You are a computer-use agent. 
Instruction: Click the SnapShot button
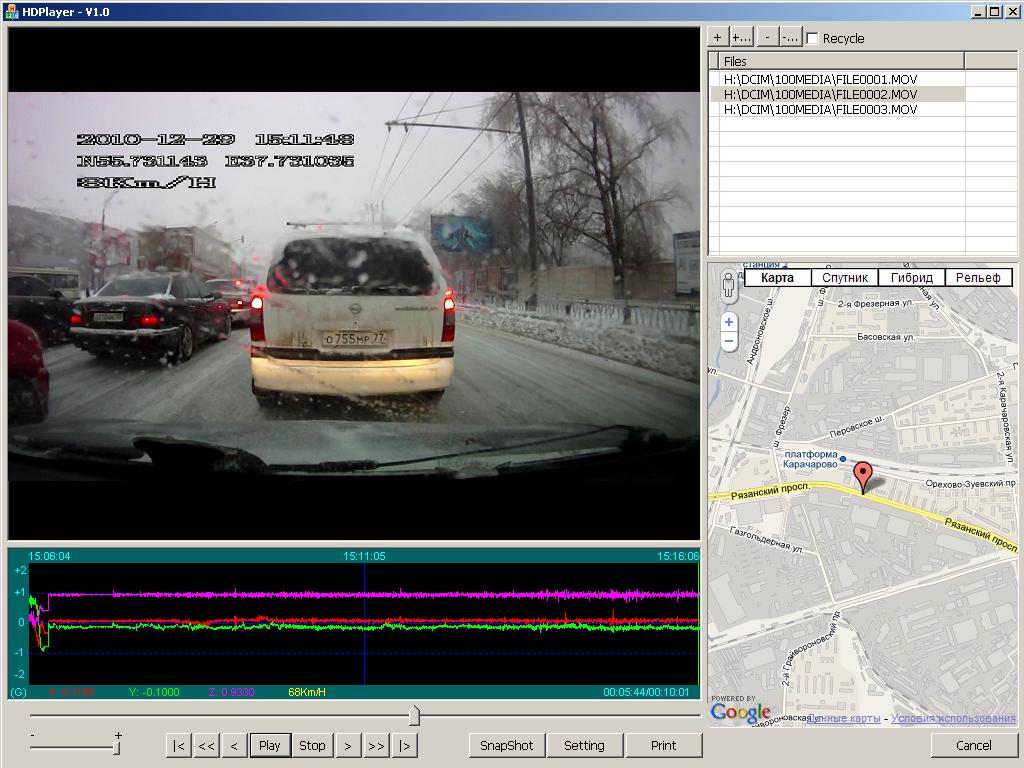click(506, 745)
